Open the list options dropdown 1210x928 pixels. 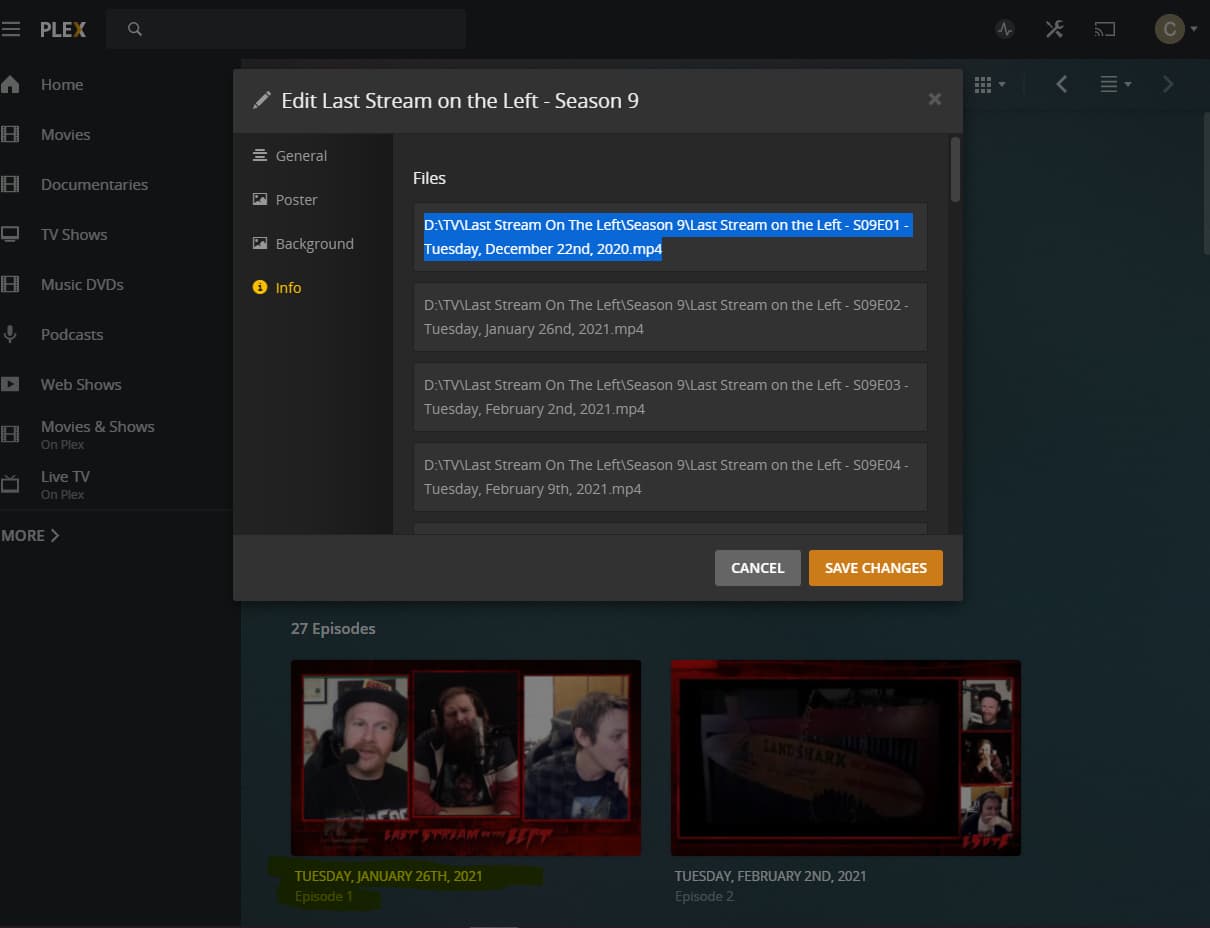pyautogui.click(x=1115, y=85)
